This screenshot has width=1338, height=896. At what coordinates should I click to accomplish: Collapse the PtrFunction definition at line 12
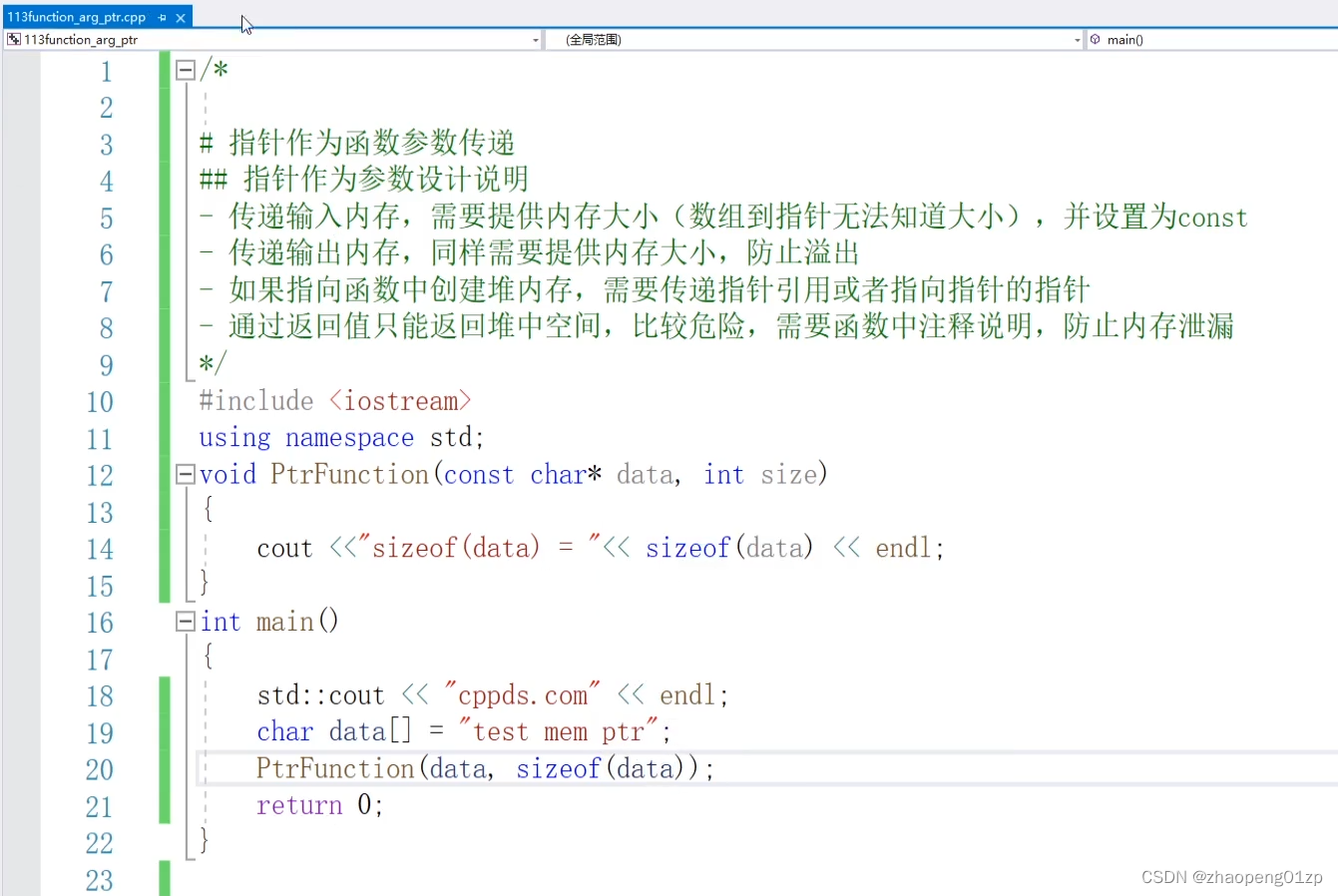186,474
